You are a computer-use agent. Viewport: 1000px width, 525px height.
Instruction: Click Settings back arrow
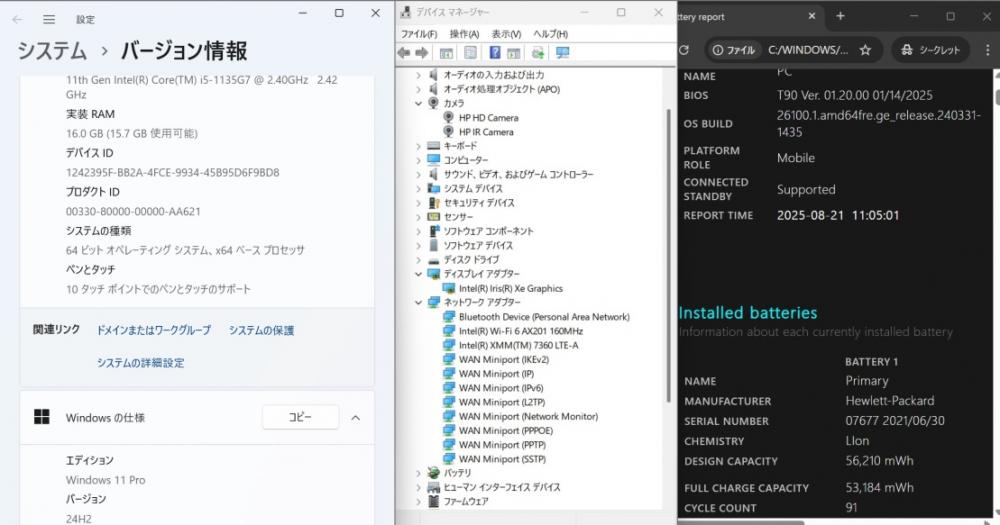[17, 20]
